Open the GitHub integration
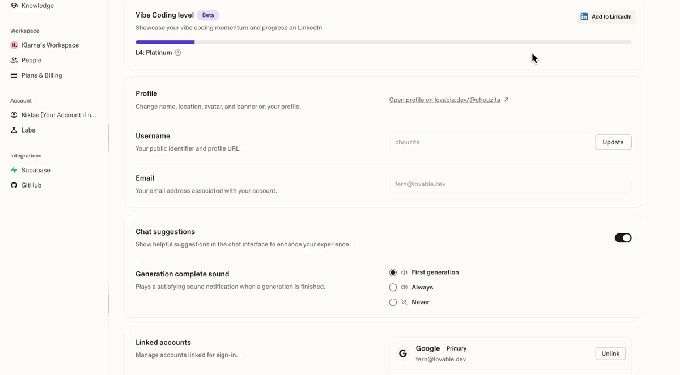This screenshot has width=680, height=375. coord(26,185)
